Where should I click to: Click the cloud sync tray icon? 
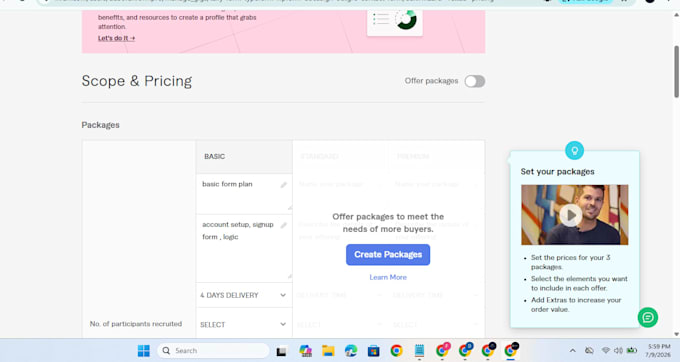coord(589,350)
